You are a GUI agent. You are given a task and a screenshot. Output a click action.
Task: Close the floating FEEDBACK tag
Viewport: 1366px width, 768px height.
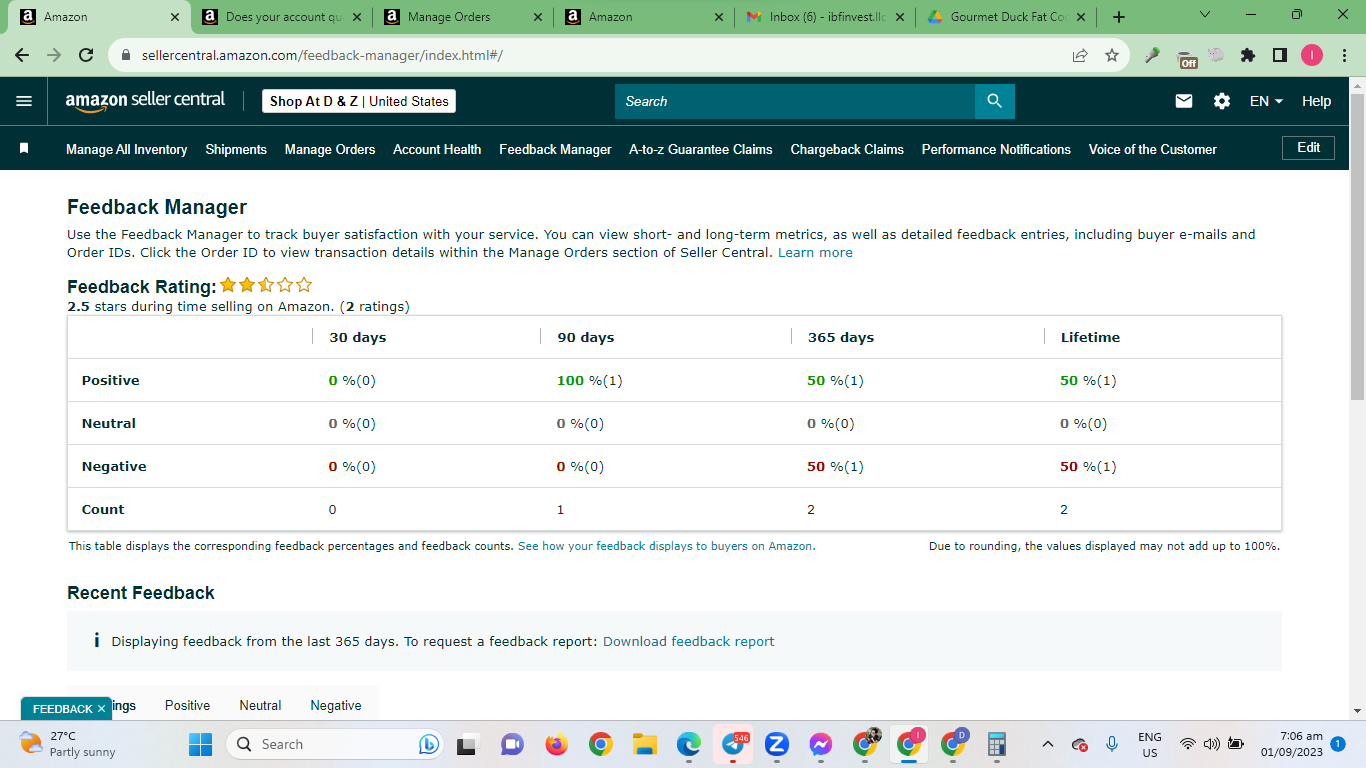pos(101,709)
